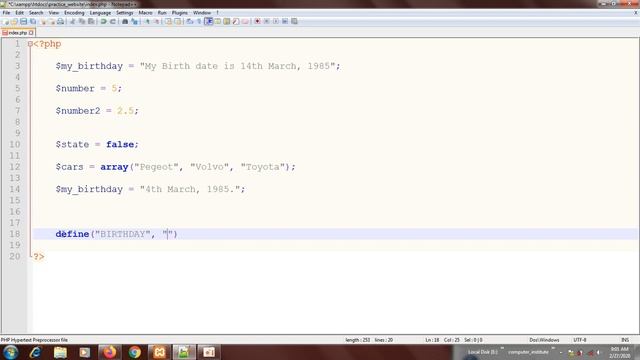Click the Dos\Windows line ending status entry
640x360 pixels.
point(544,340)
